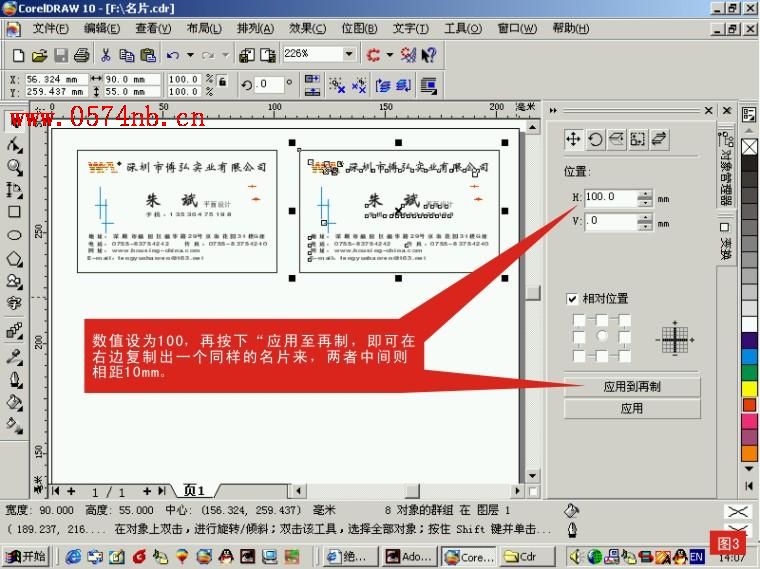
Task: Save the document with the floppy disk icon
Action: pos(61,55)
